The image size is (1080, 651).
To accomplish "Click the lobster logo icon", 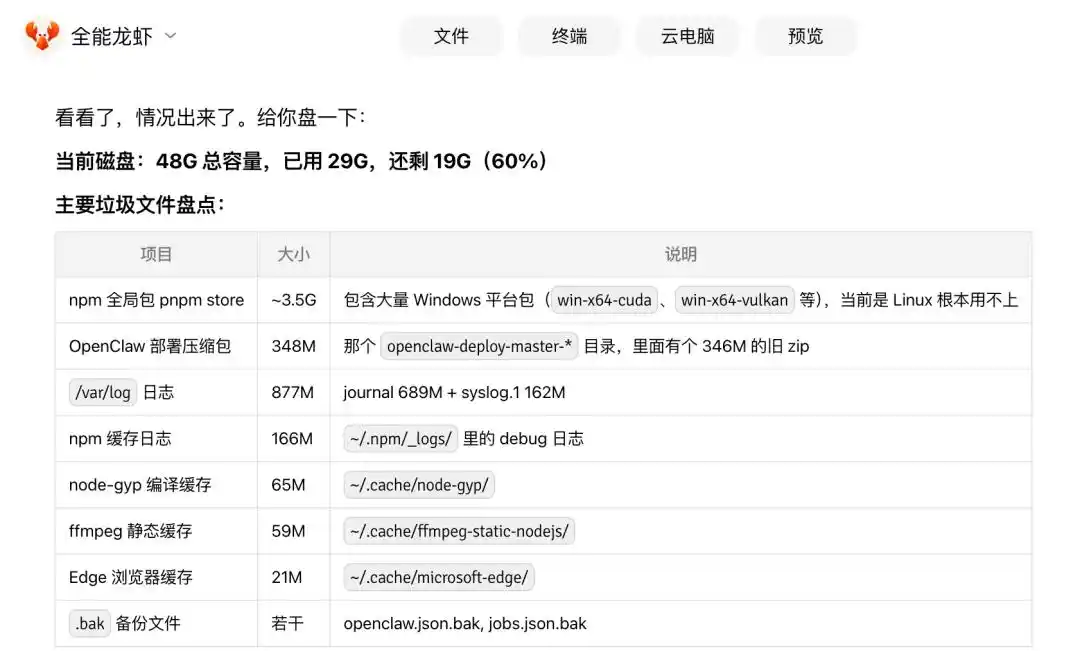I will point(42,35).
